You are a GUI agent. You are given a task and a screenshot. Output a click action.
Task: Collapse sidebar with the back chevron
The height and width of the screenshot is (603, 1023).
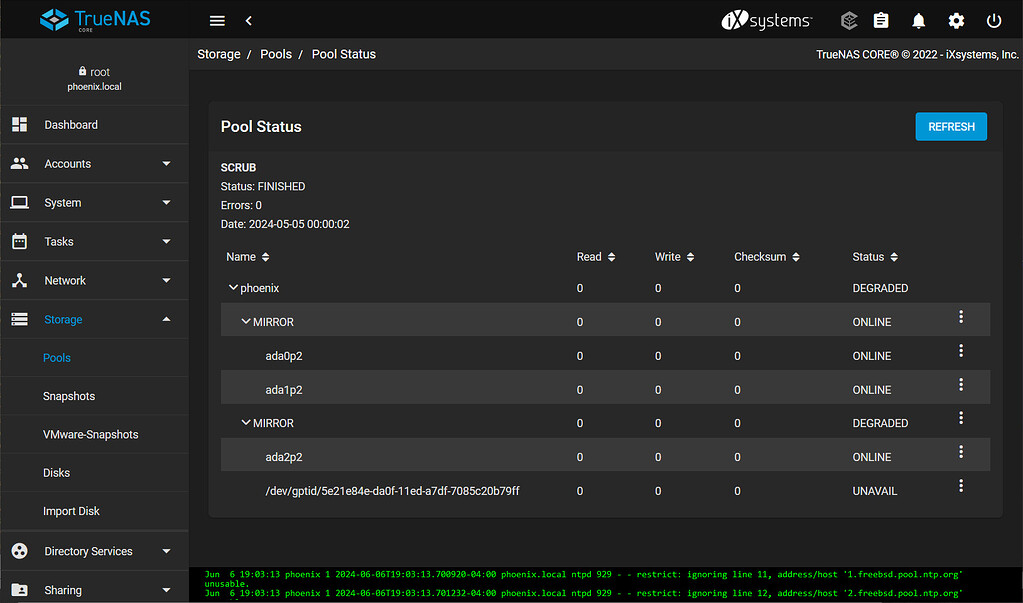tap(249, 21)
